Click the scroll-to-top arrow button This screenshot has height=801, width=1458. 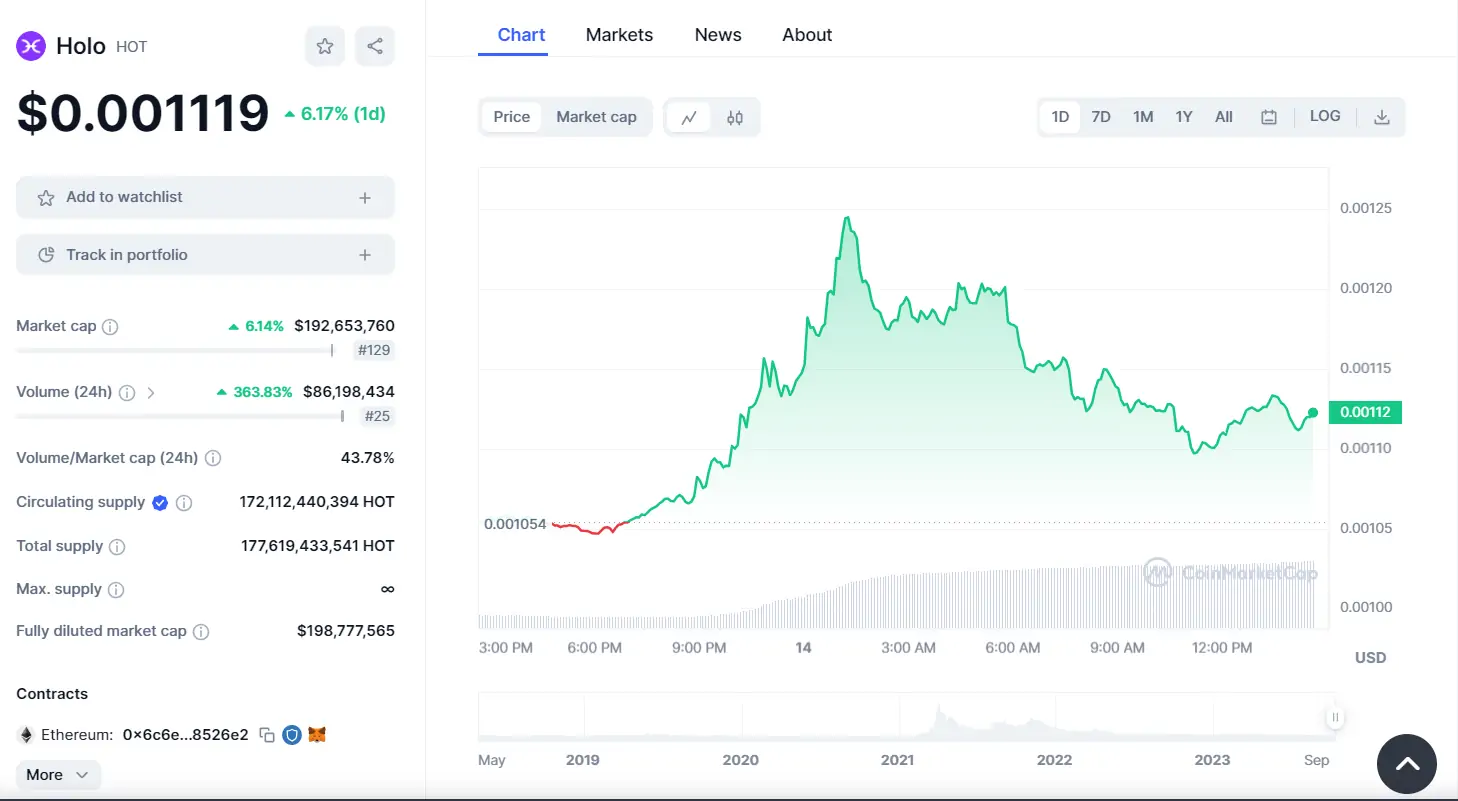[x=1407, y=764]
